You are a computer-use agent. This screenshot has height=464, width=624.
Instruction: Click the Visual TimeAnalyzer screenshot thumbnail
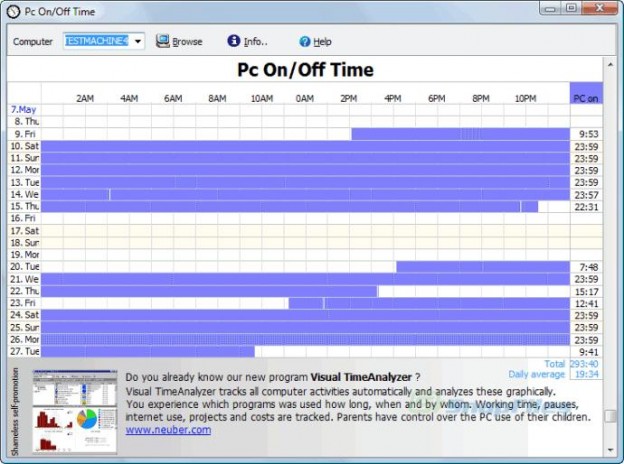pyautogui.click(x=75, y=412)
